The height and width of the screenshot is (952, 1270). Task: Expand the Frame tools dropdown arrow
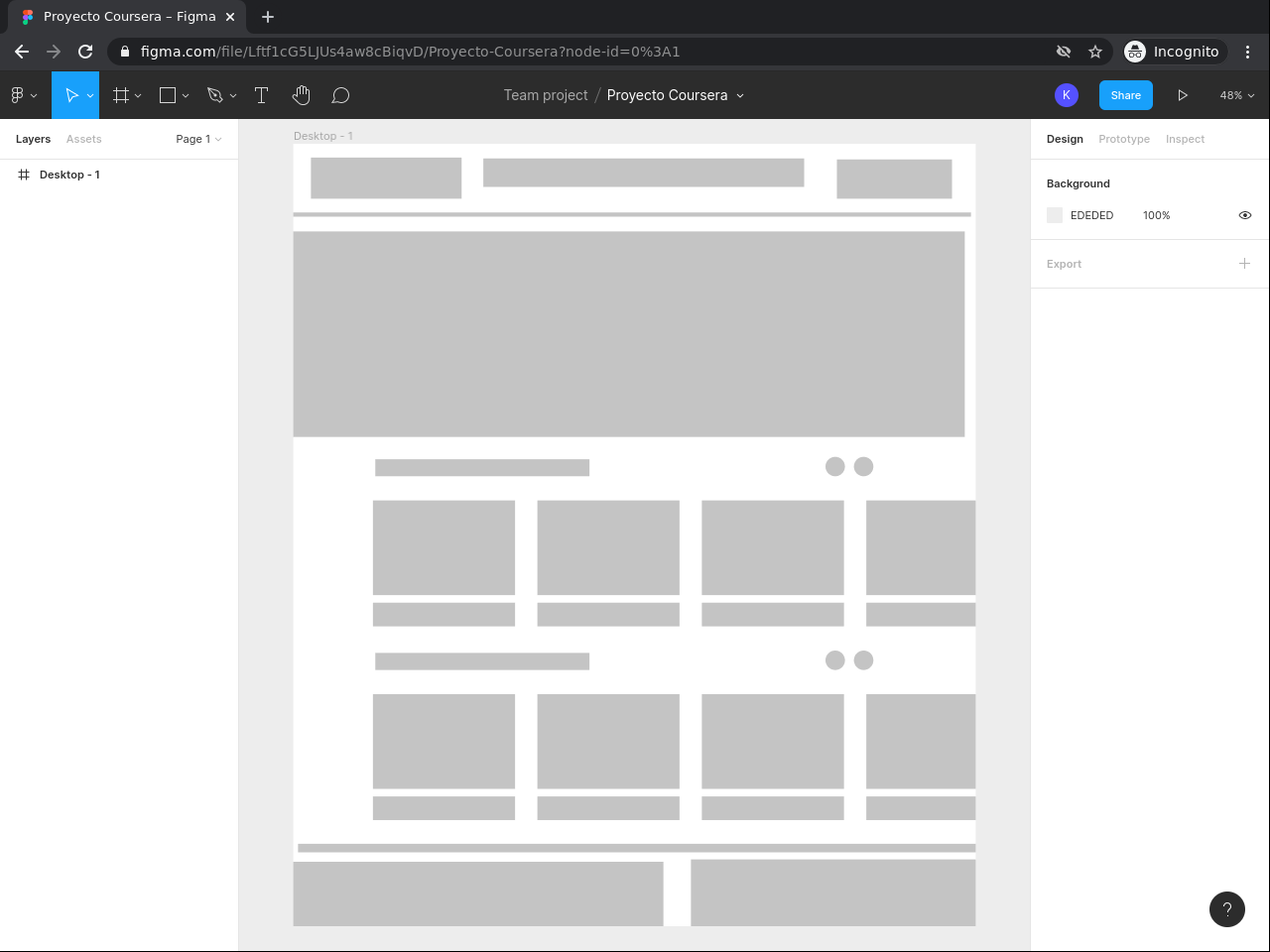point(138,95)
